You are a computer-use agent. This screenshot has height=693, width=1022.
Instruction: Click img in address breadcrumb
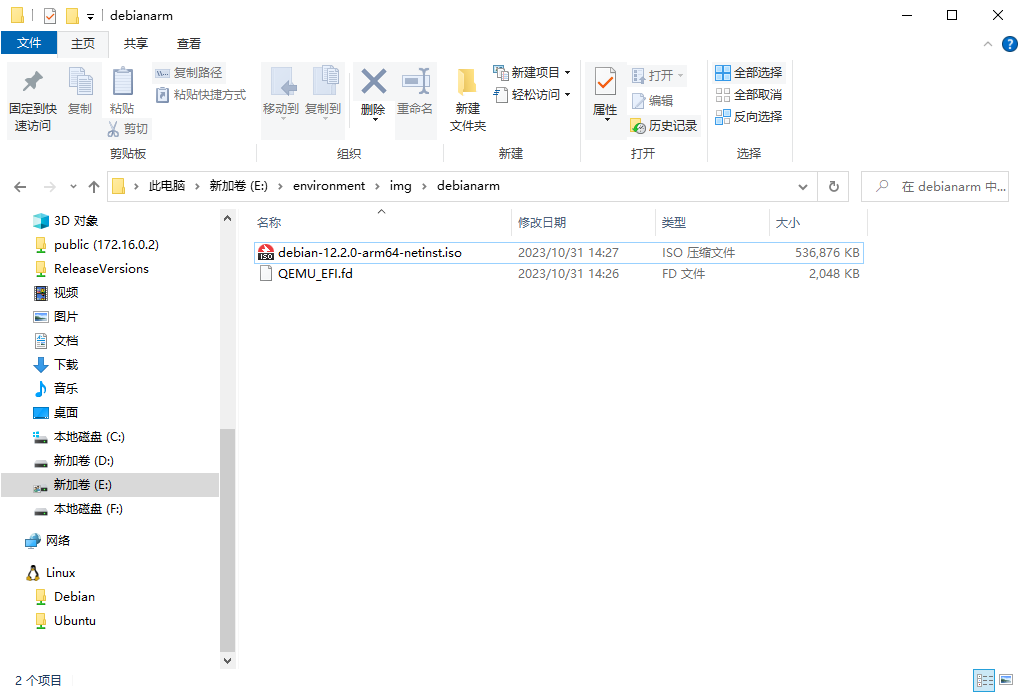click(401, 186)
